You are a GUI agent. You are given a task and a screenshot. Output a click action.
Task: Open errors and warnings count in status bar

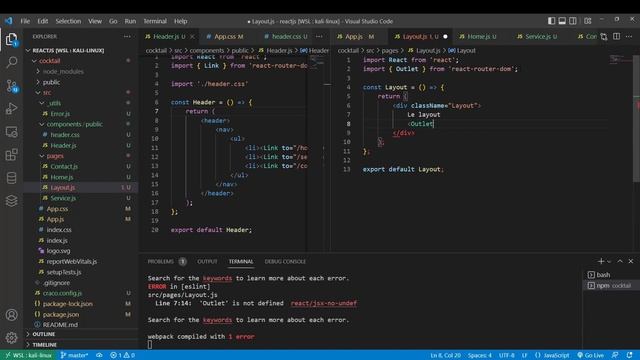[x=122, y=355]
